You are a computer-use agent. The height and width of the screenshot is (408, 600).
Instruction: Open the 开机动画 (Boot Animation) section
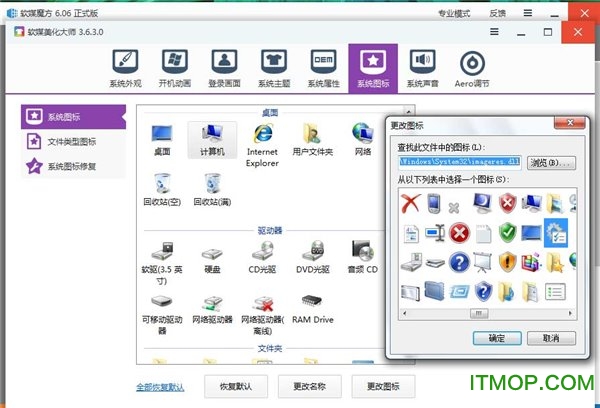172,68
